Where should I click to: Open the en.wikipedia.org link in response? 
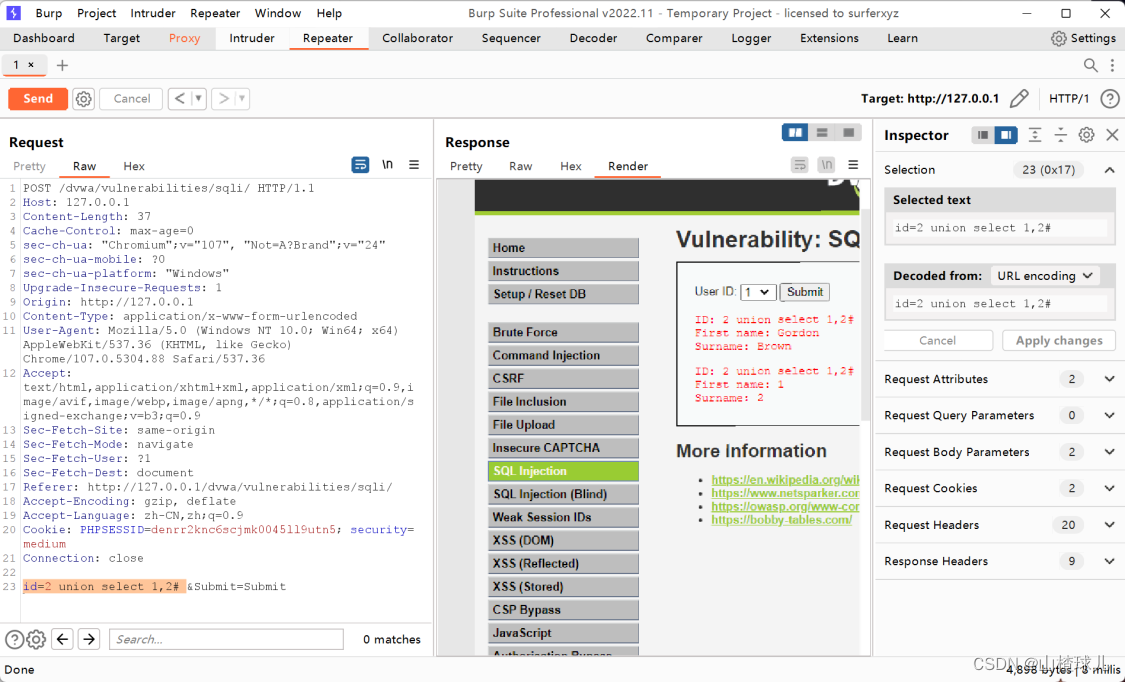pyautogui.click(x=785, y=480)
